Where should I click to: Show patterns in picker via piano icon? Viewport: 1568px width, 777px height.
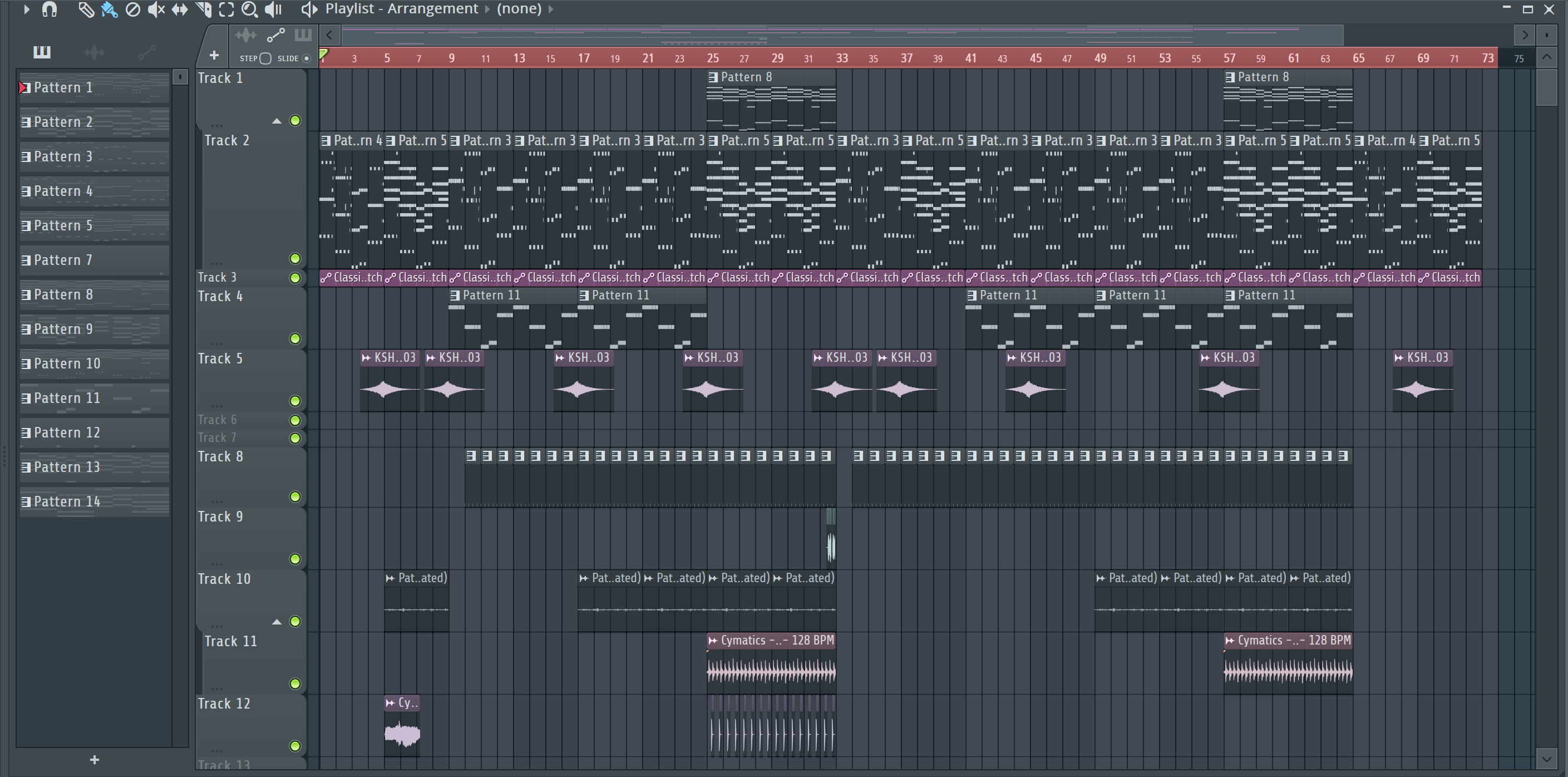(41, 52)
